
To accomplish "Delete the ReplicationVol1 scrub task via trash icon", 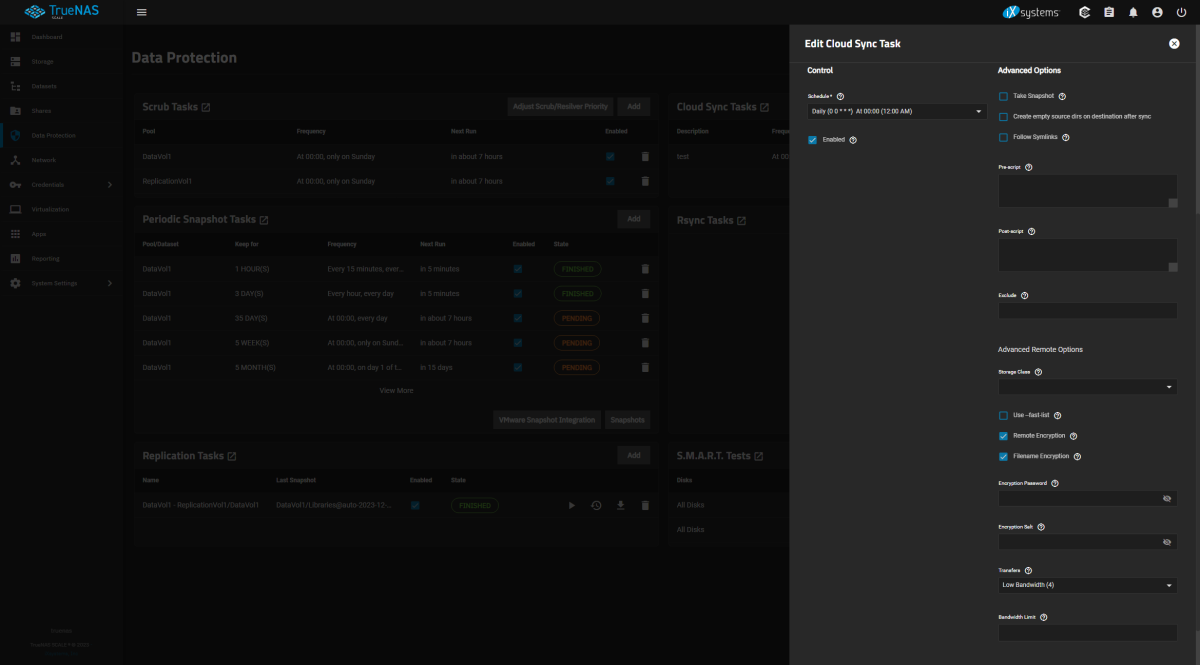I will click(x=645, y=181).
